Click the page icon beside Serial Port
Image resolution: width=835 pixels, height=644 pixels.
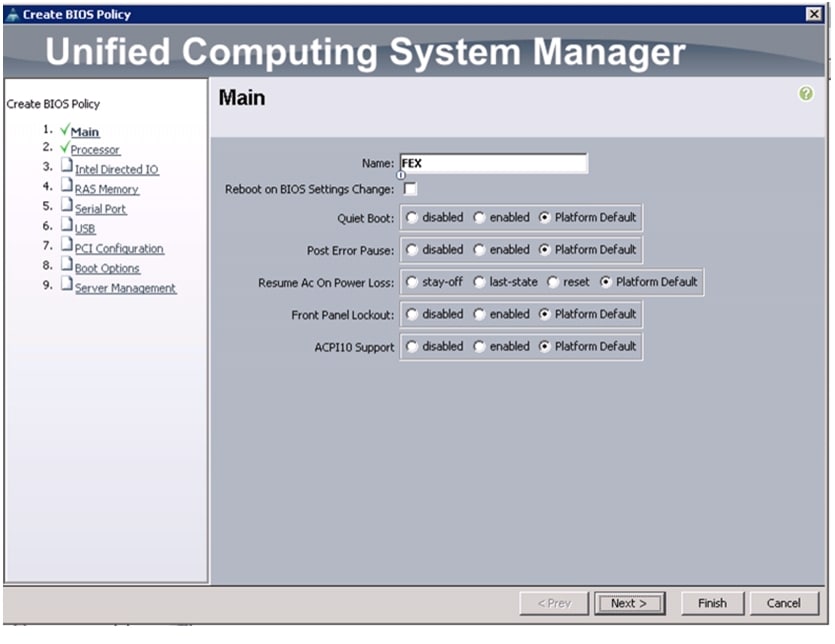pyautogui.click(x=67, y=205)
